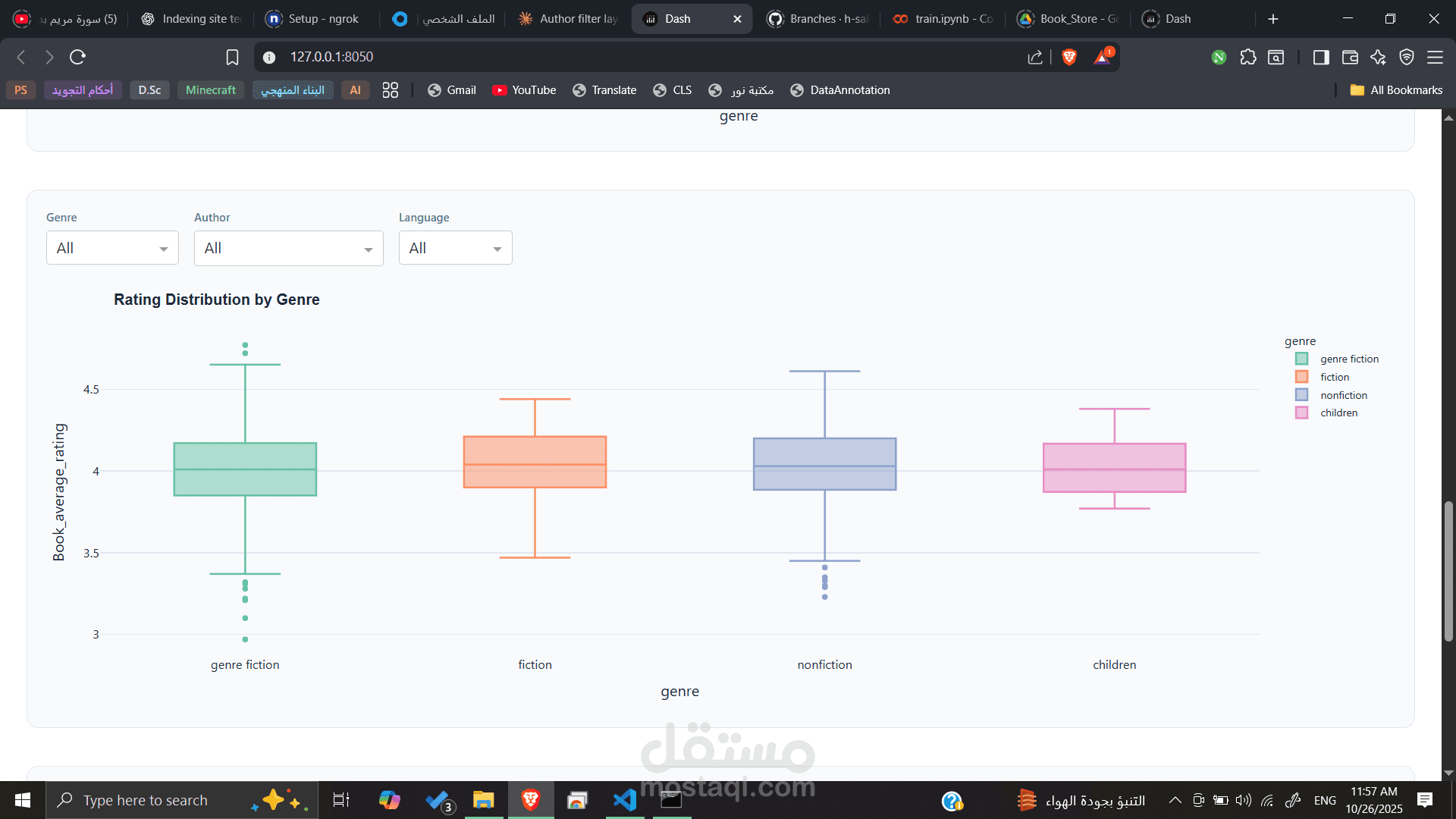
Task: Switch to the Setup - ngrok tab
Action: click(322, 19)
